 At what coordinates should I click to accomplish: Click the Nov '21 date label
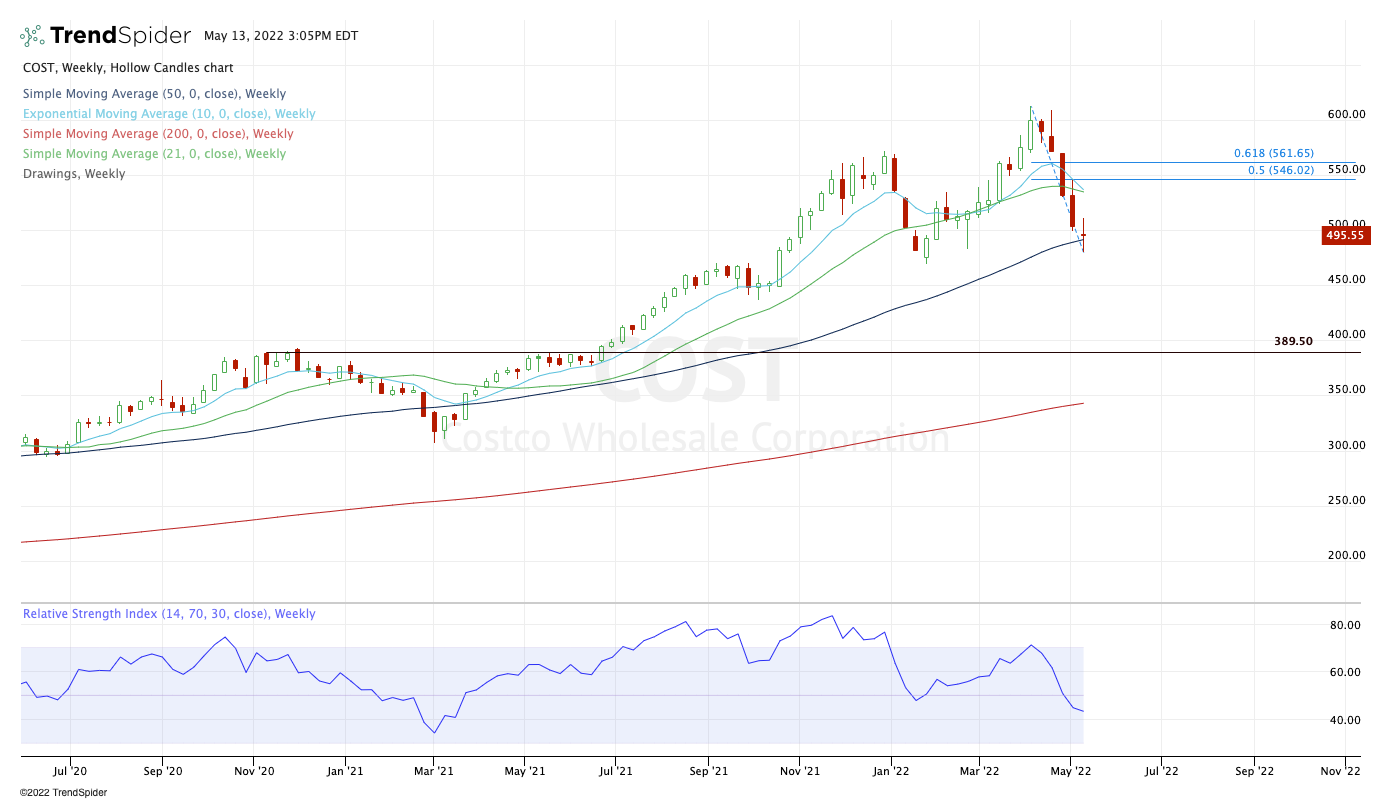[799, 772]
